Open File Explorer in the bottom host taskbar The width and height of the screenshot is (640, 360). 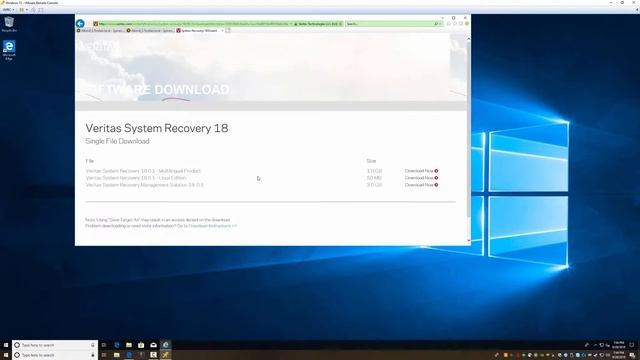point(117,355)
